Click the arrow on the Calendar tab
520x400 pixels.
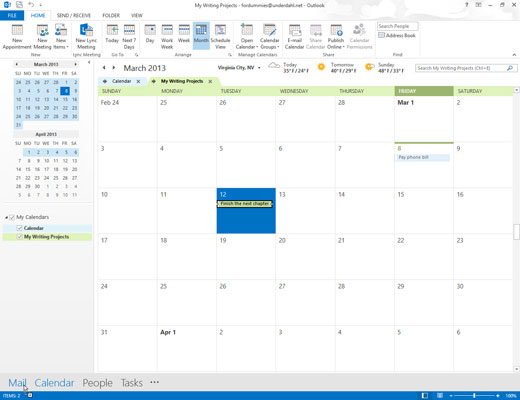click(105, 81)
